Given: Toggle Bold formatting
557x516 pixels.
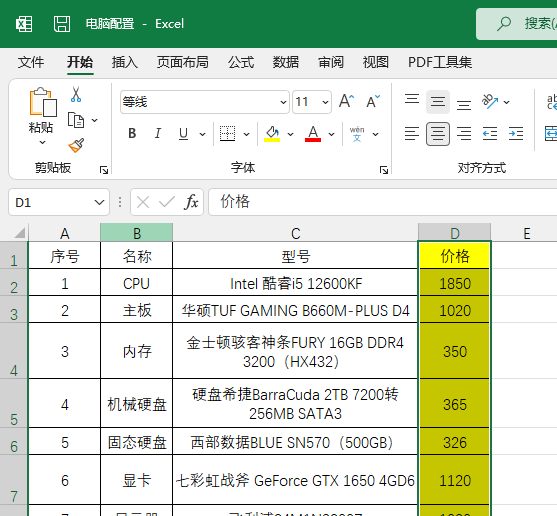Looking at the screenshot, I should [132, 134].
